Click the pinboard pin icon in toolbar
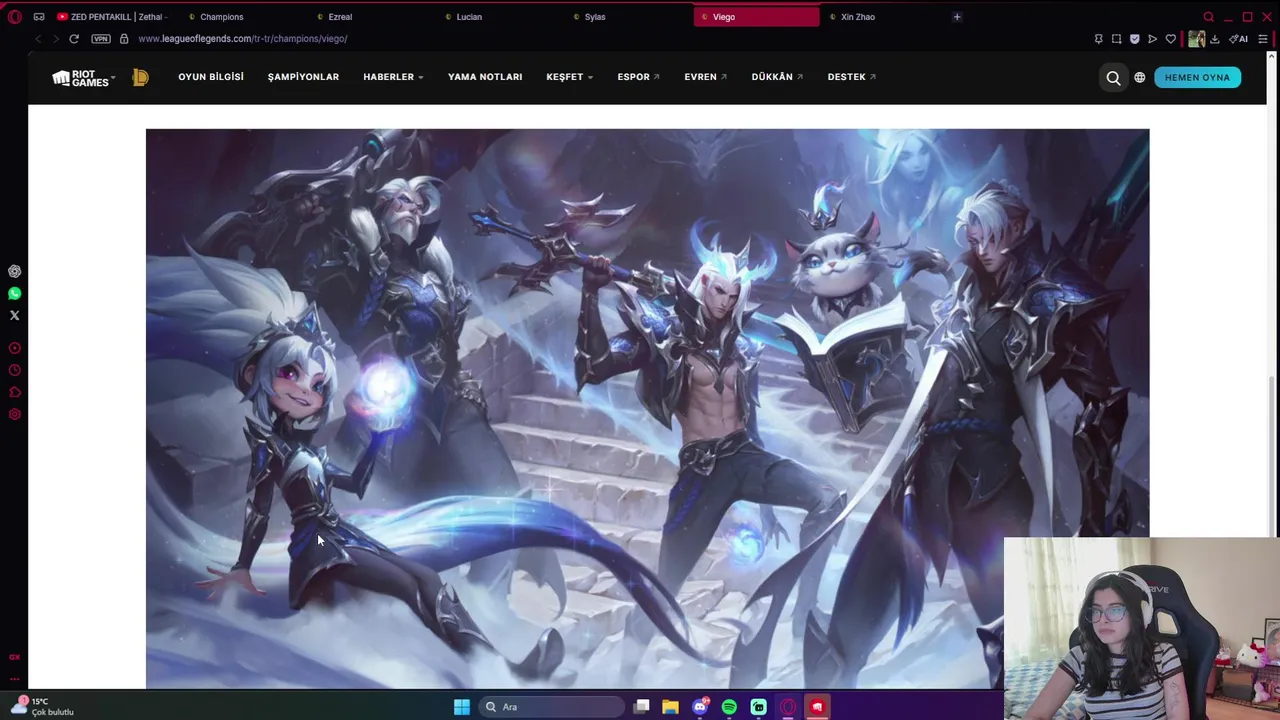This screenshot has width=1280, height=720. [1098, 39]
